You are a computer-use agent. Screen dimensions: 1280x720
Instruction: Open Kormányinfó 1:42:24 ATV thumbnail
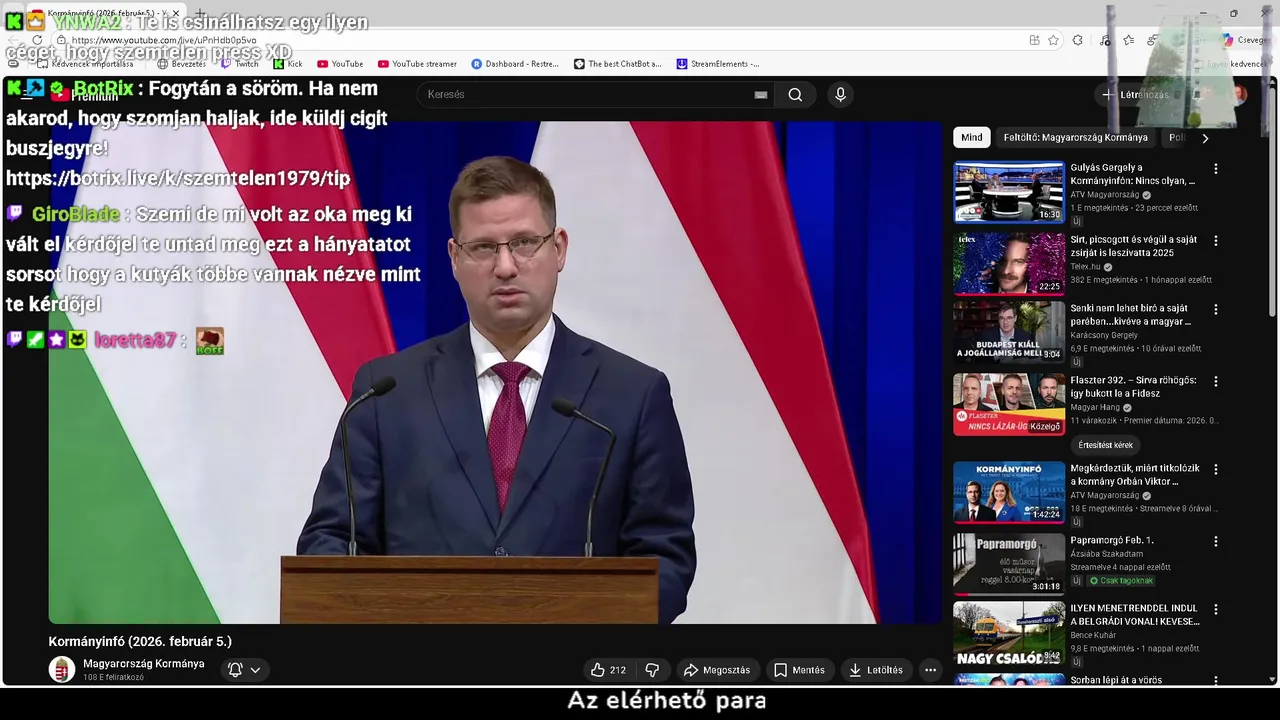coord(1008,492)
